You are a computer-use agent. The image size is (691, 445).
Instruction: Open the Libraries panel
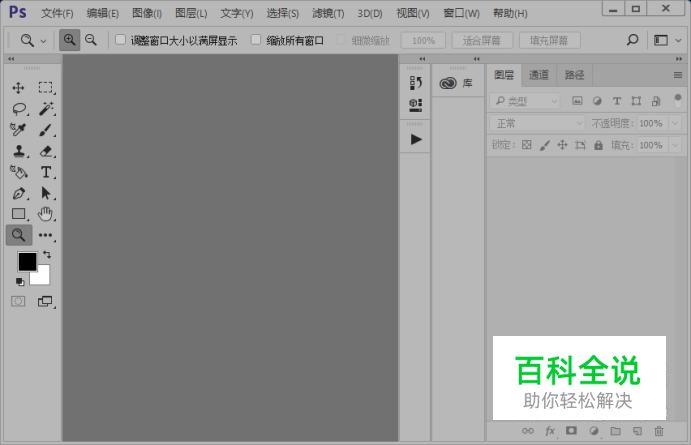click(456, 83)
